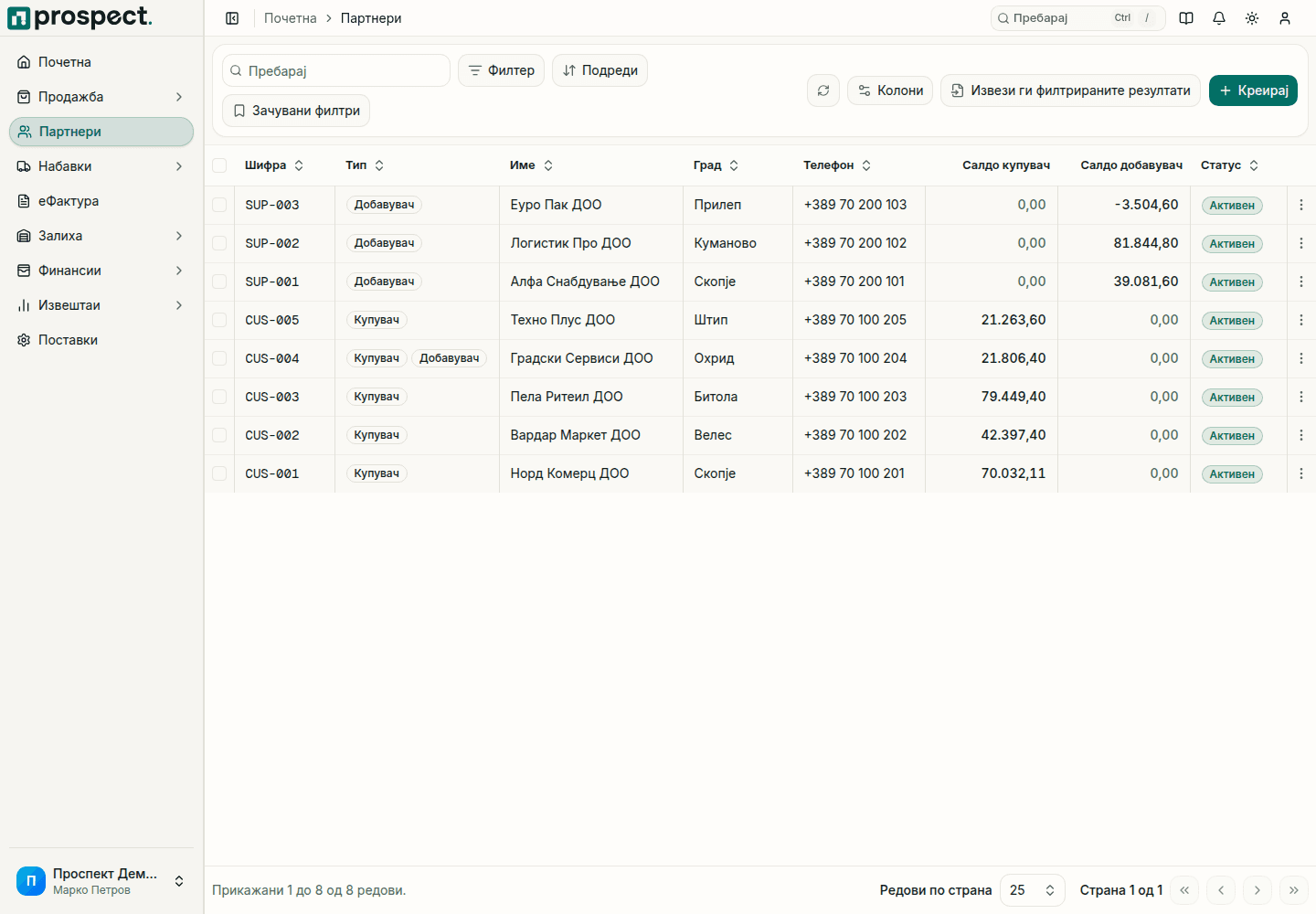The width and height of the screenshot is (1316, 914).
Task: Sort by the Статус column
Action: 1230,165
